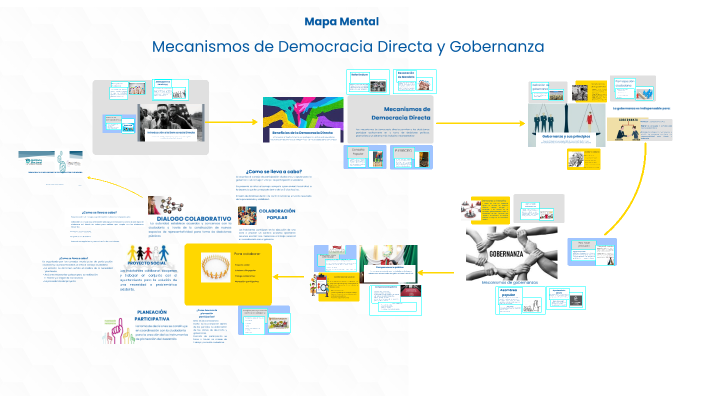Open the cyan frame under the Mexican flag slide
Screen dimensions: 704x396
tap(396, 300)
